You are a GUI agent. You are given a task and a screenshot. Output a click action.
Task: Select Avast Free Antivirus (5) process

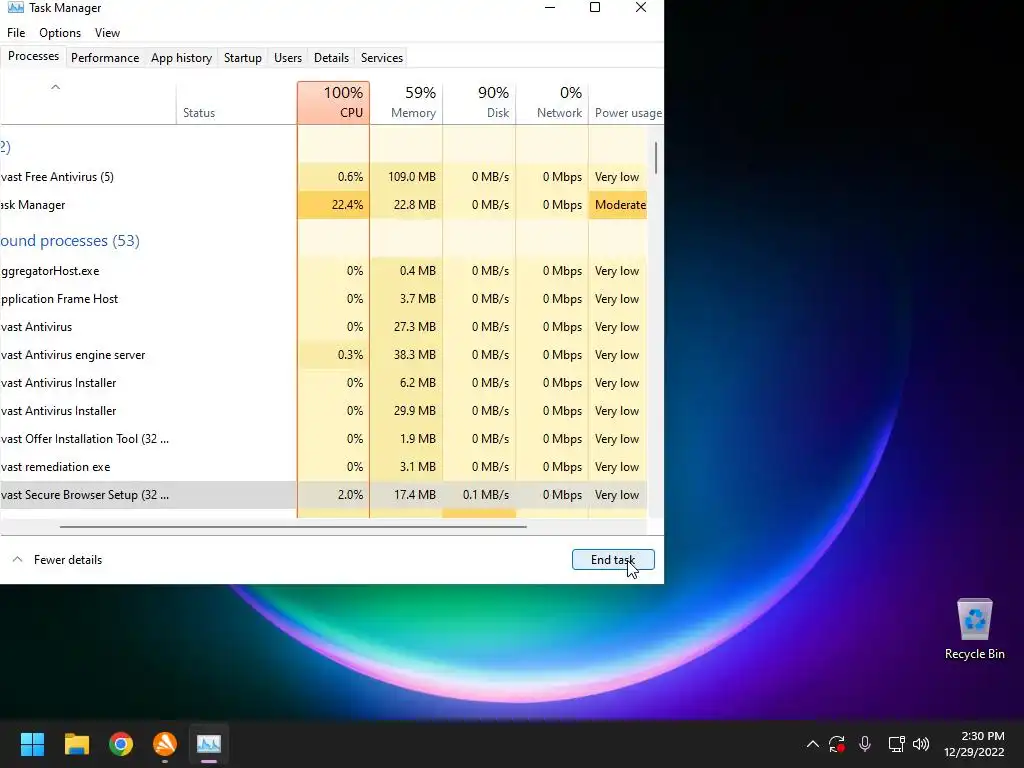point(324,177)
